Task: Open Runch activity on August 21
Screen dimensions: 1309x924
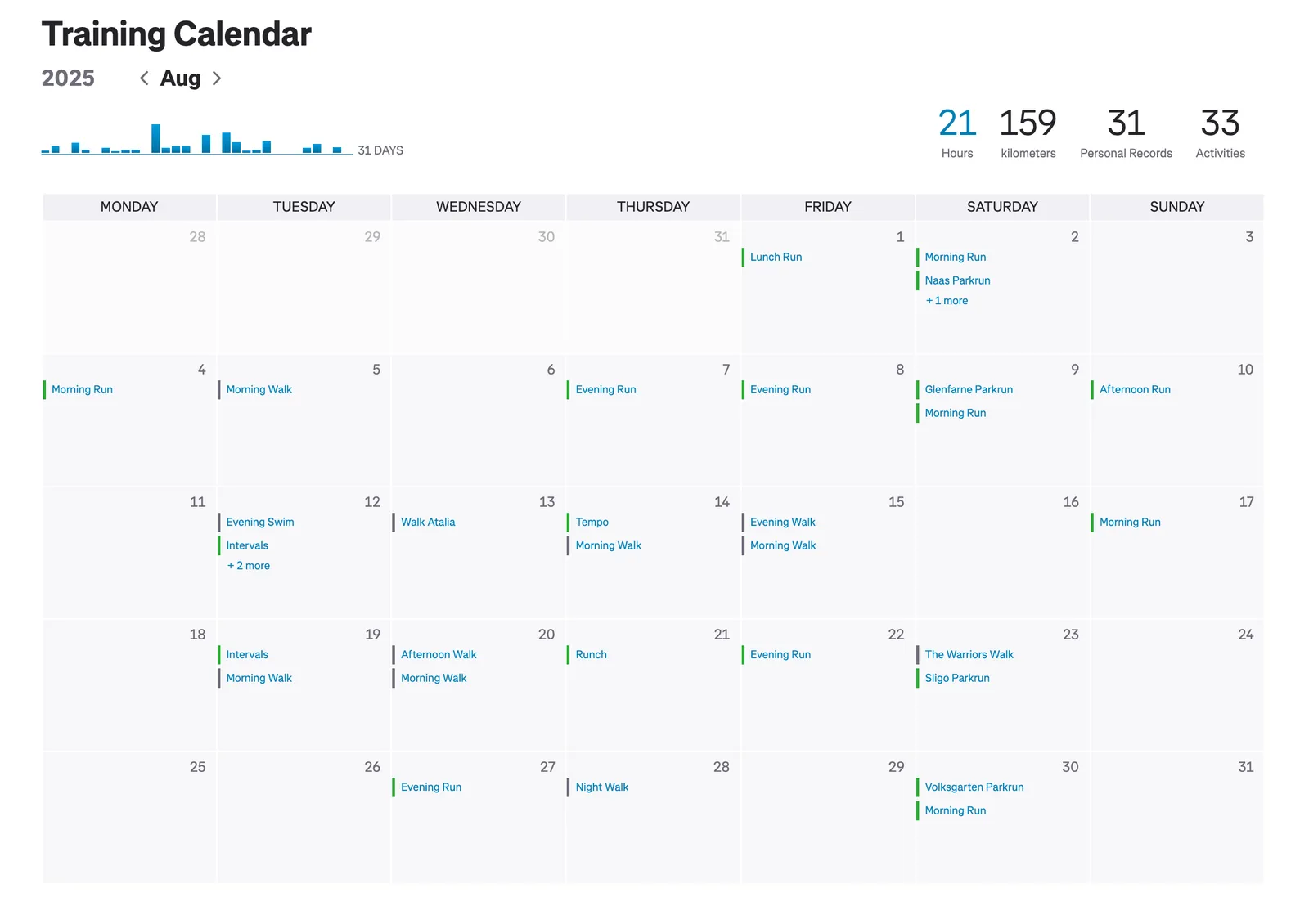Action: 591,655
